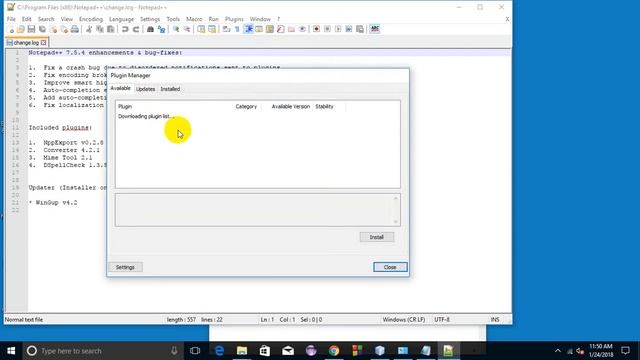This screenshot has width=640, height=360.
Task: Click the Plugin Manager Close button
Action: pos(390,267)
